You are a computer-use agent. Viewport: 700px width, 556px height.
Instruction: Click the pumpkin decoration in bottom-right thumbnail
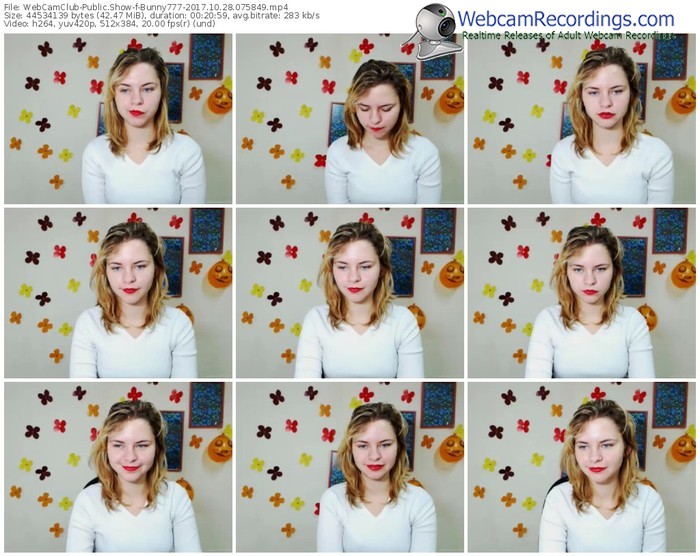click(684, 446)
